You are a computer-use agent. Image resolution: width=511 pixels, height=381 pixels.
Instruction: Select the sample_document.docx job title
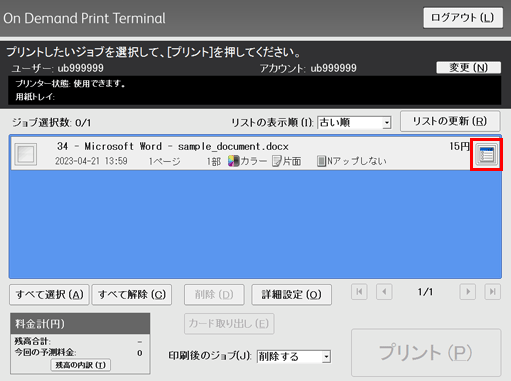click(173, 146)
